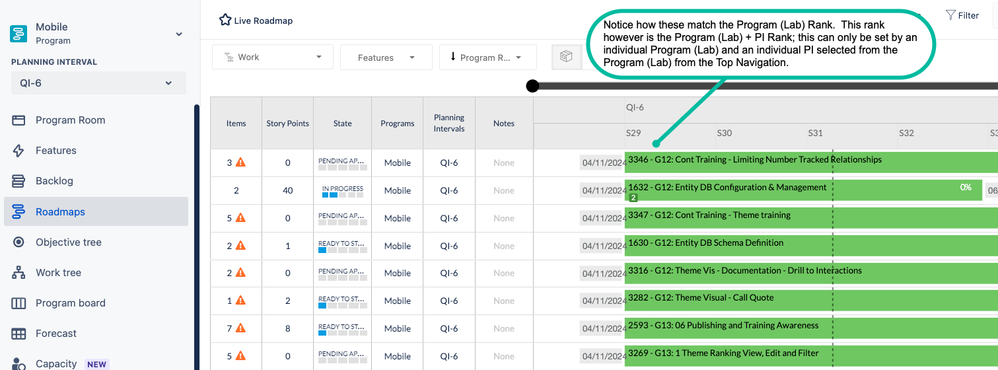998x370 pixels.
Task: Open bar 1632 Entity DB Configuration & Management
Action: (x=803, y=190)
